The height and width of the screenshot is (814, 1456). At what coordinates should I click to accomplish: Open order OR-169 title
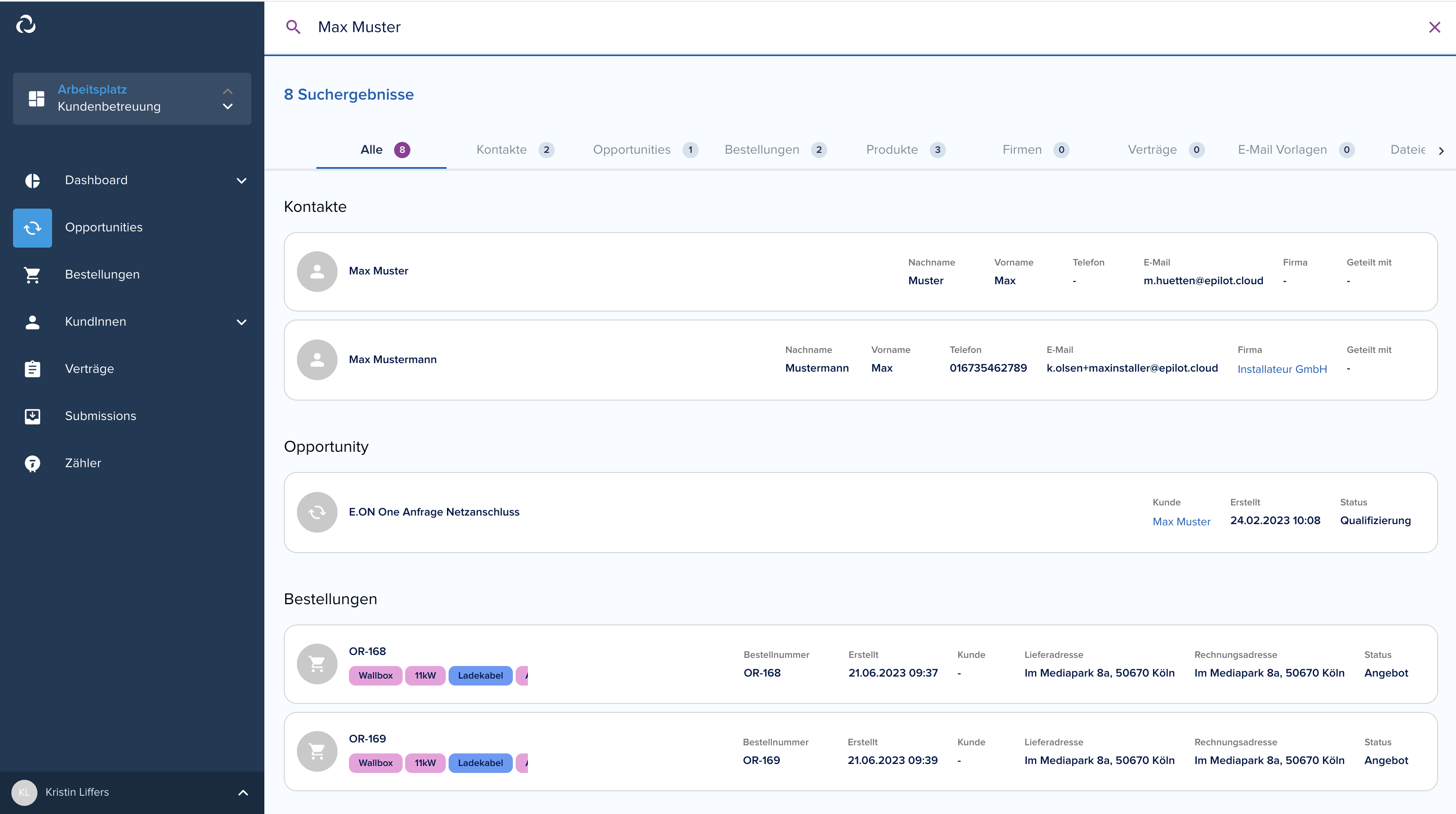pyautogui.click(x=367, y=739)
